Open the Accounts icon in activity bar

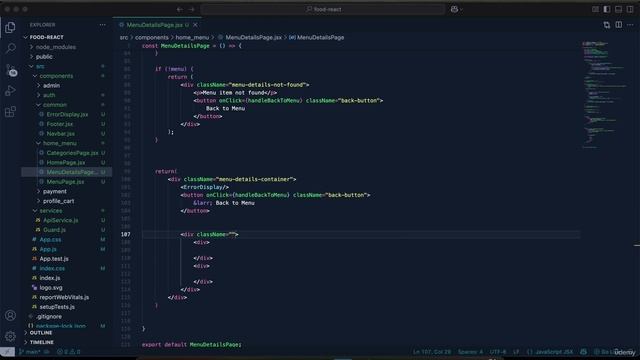(x=10, y=315)
